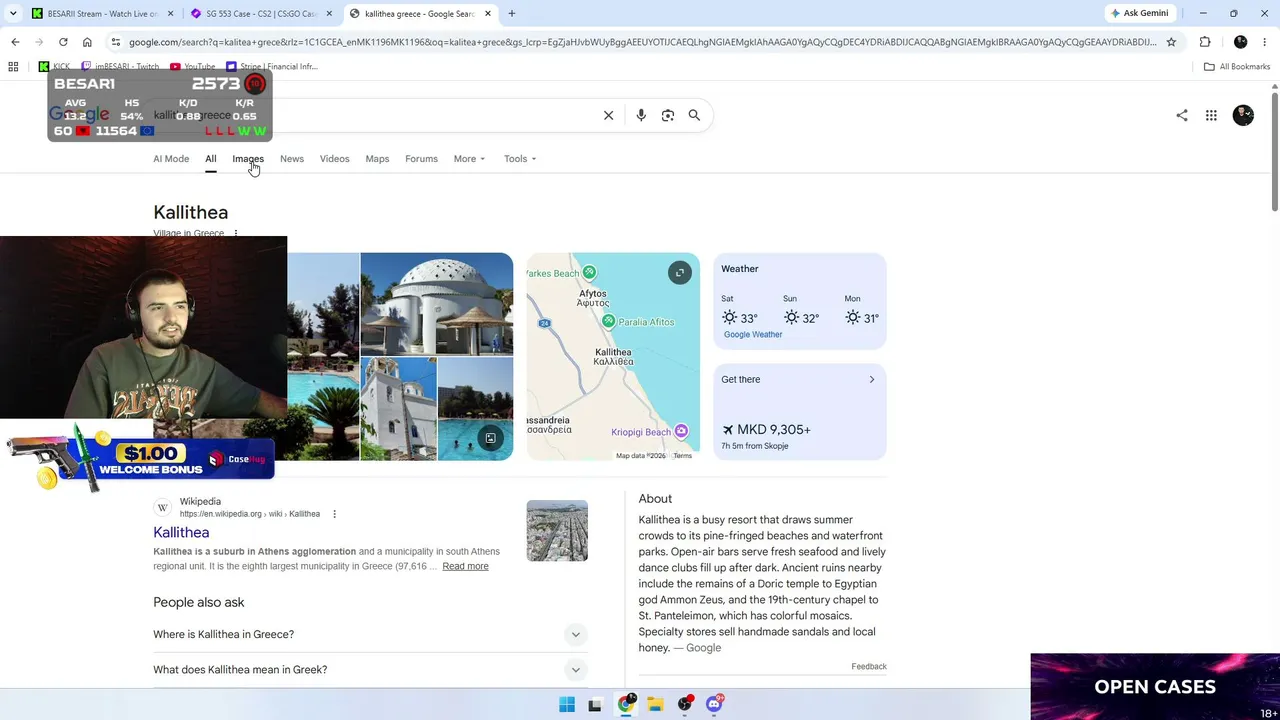This screenshot has height=720, width=1280.
Task: Open the Google apps grid
Action: click(x=1211, y=115)
